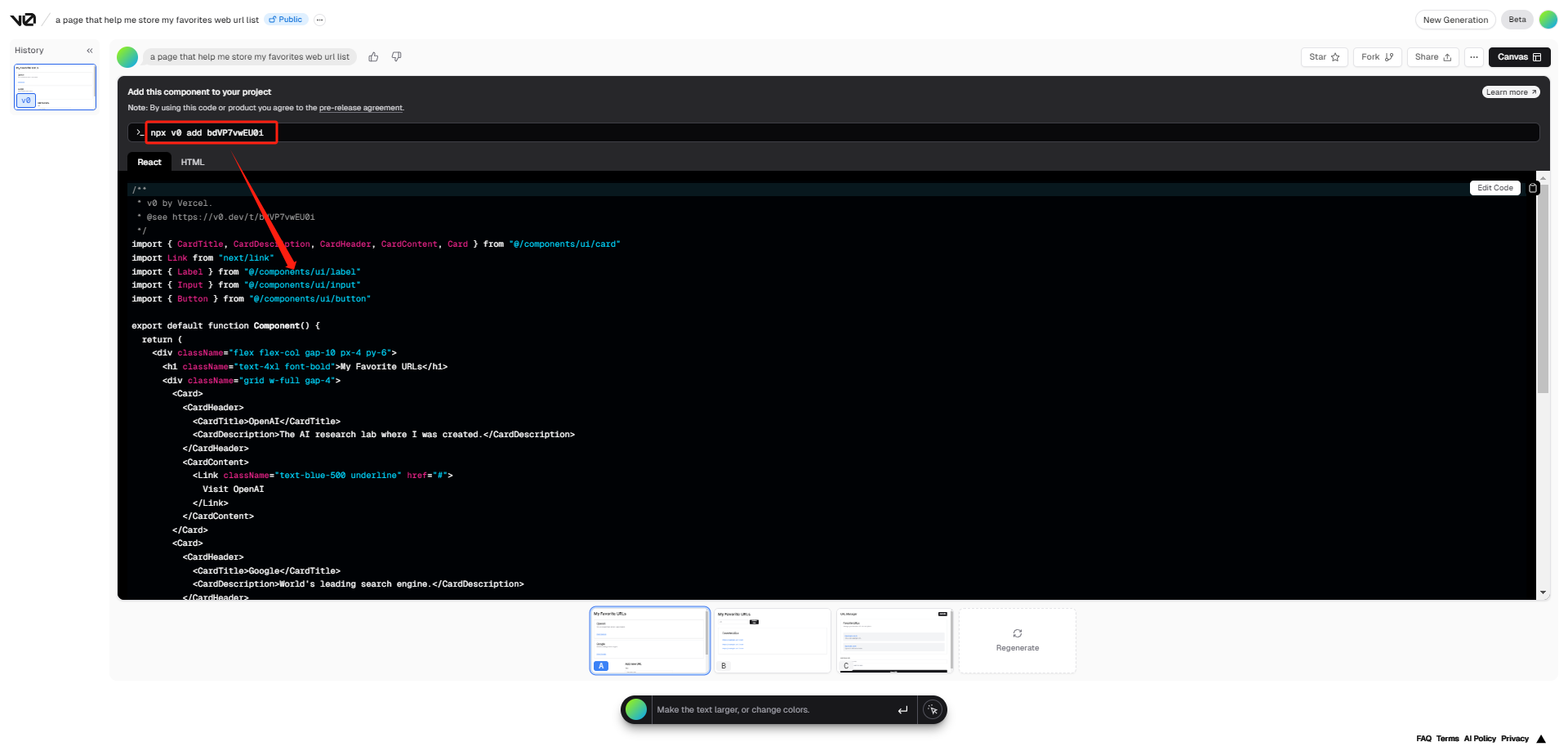Screen dimensions: 1568x751
Task: Open the pre-release agreement link
Action: tap(361, 108)
